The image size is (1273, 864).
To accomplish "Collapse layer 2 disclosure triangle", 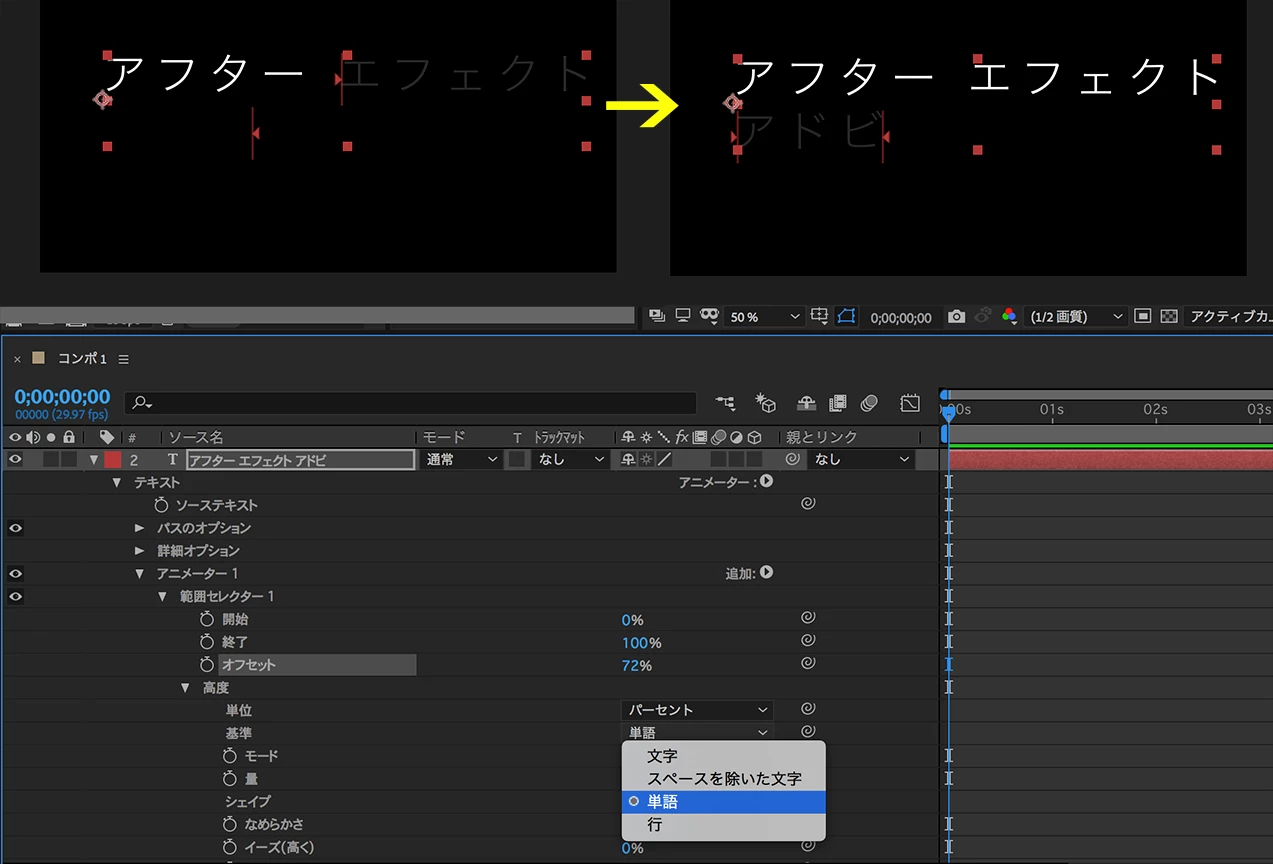I will (94, 460).
